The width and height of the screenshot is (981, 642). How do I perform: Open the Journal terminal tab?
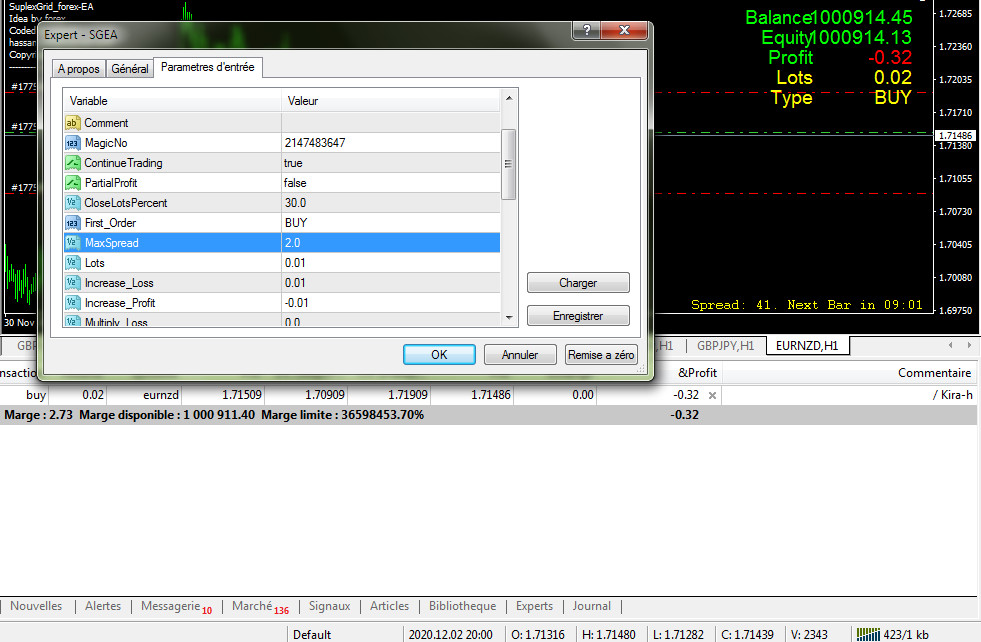point(591,606)
